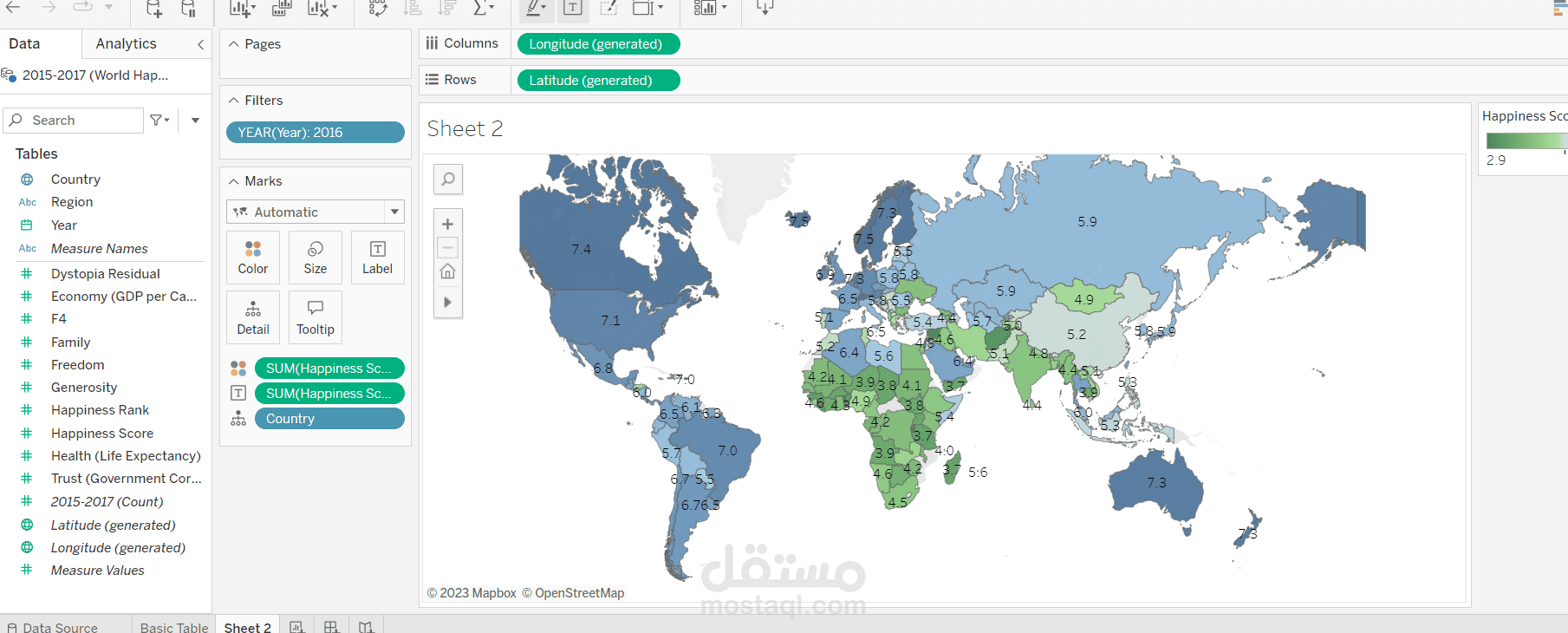Select the Country field in Tables

75,179
